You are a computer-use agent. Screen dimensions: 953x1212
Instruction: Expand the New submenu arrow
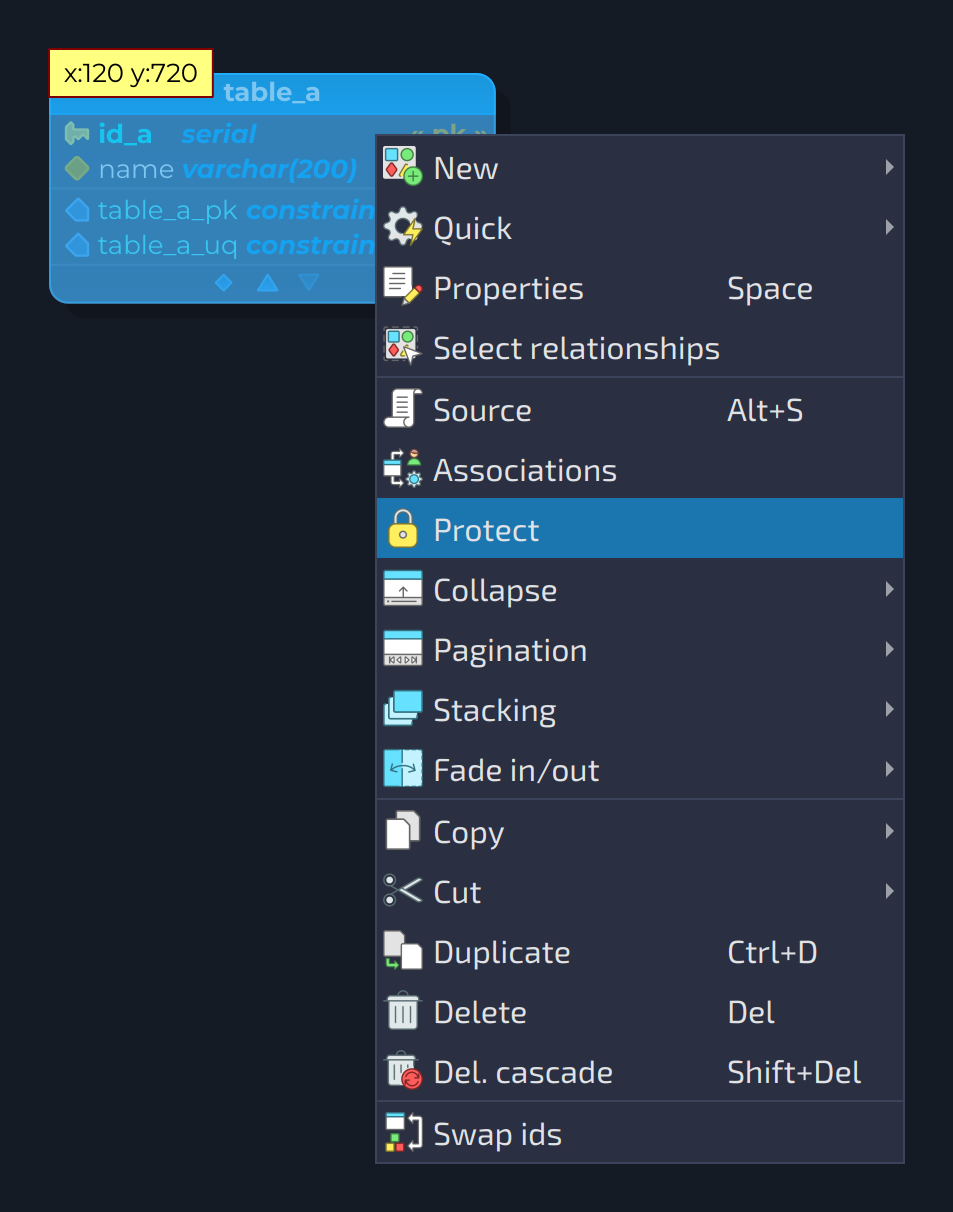[889, 167]
